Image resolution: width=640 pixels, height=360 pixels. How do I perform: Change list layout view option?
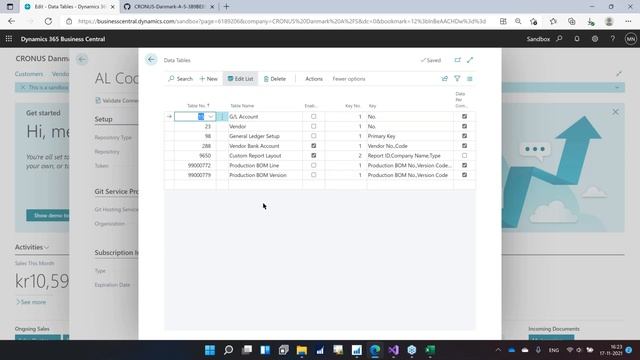pyautogui.click(x=470, y=79)
